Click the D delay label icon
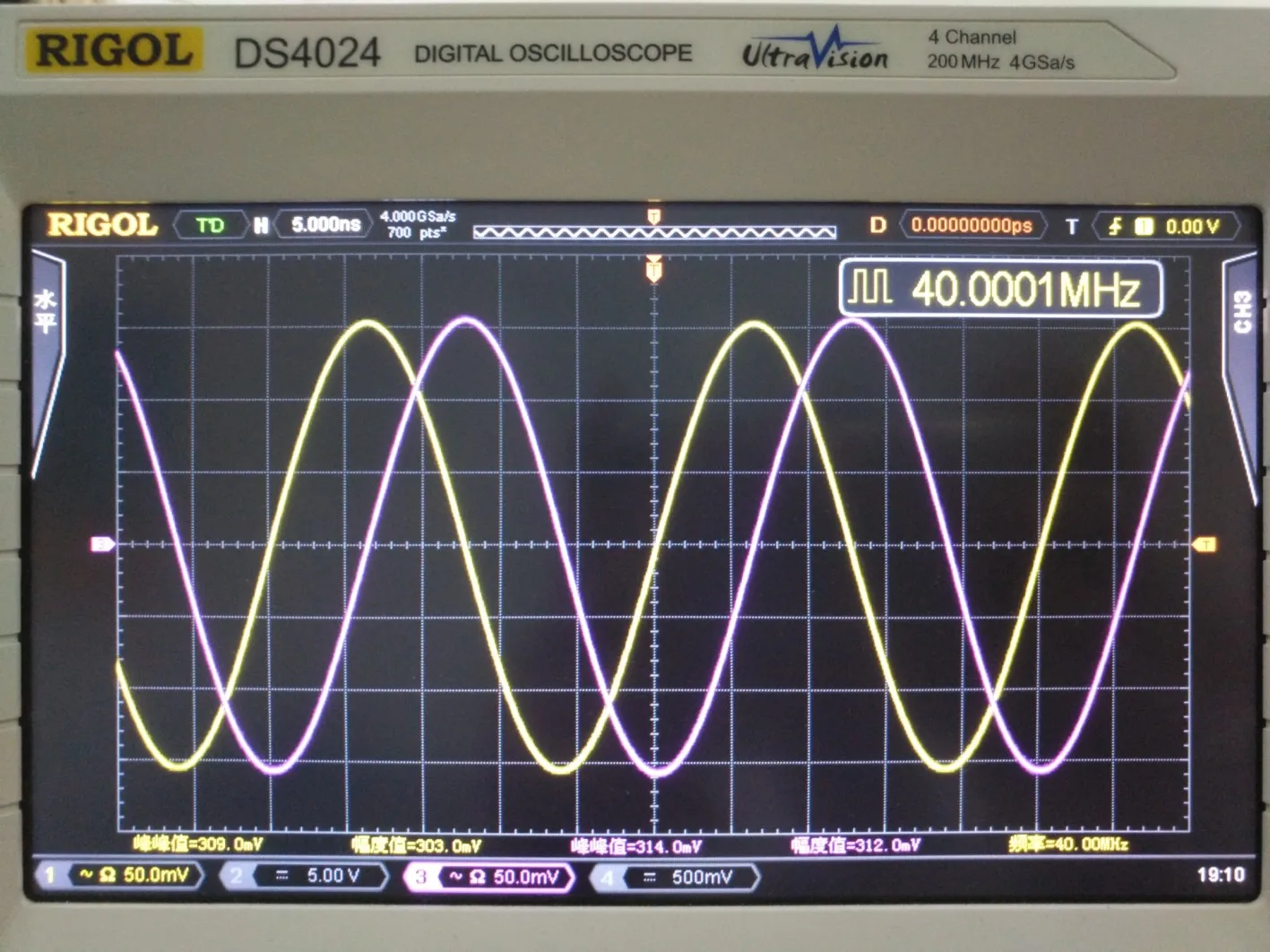The height and width of the screenshot is (952, 1270). tap(878, 225)
